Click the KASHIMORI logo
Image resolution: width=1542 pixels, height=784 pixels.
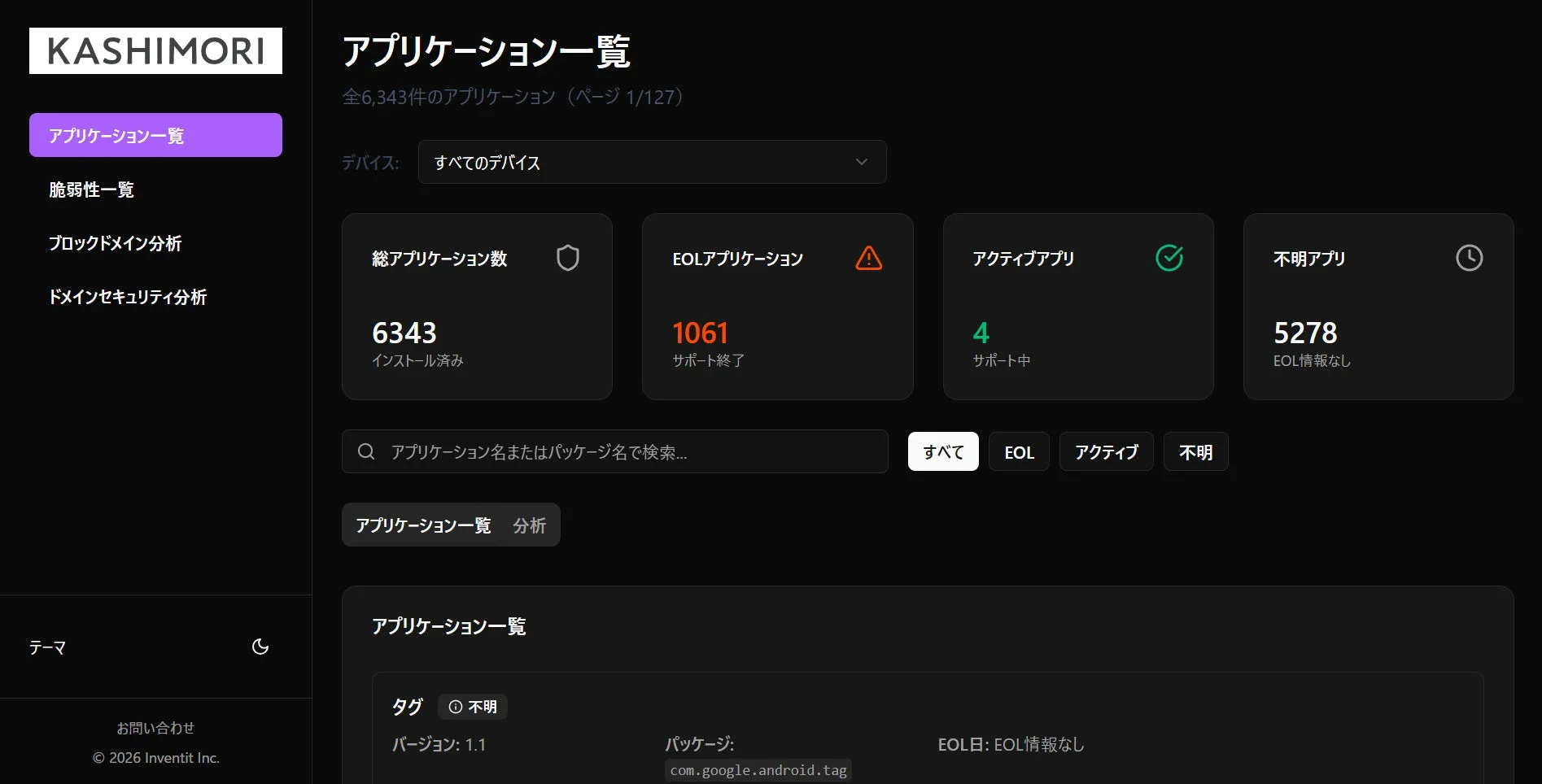click(x=155, y=50)
